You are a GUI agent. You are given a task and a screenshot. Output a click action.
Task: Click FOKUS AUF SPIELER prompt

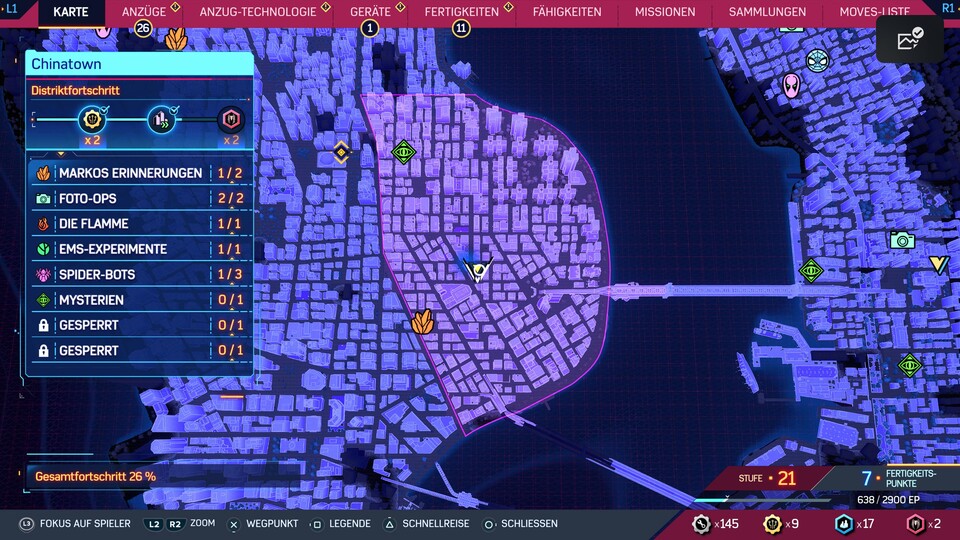(x=75, y=524)
